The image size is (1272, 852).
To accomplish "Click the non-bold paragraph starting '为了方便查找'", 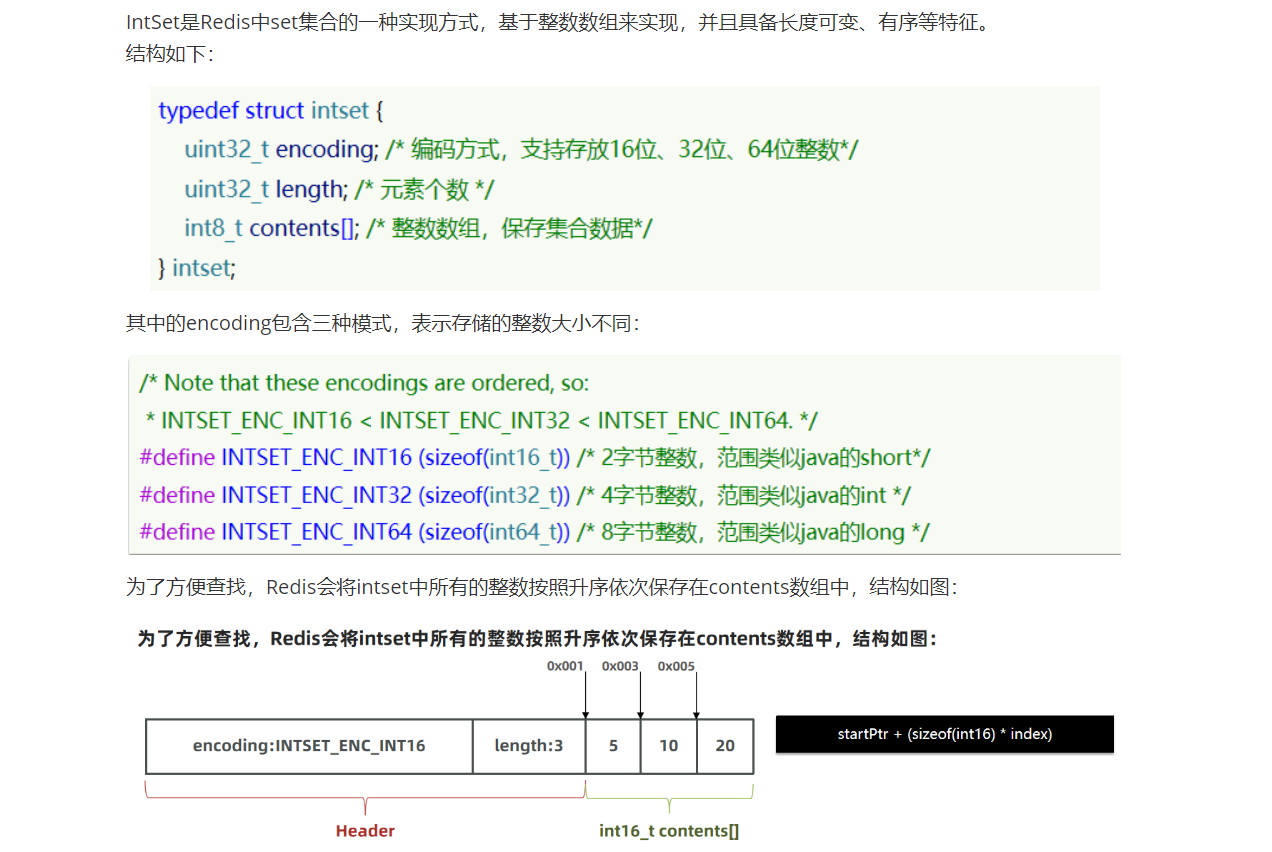I will tap(541, 587).
